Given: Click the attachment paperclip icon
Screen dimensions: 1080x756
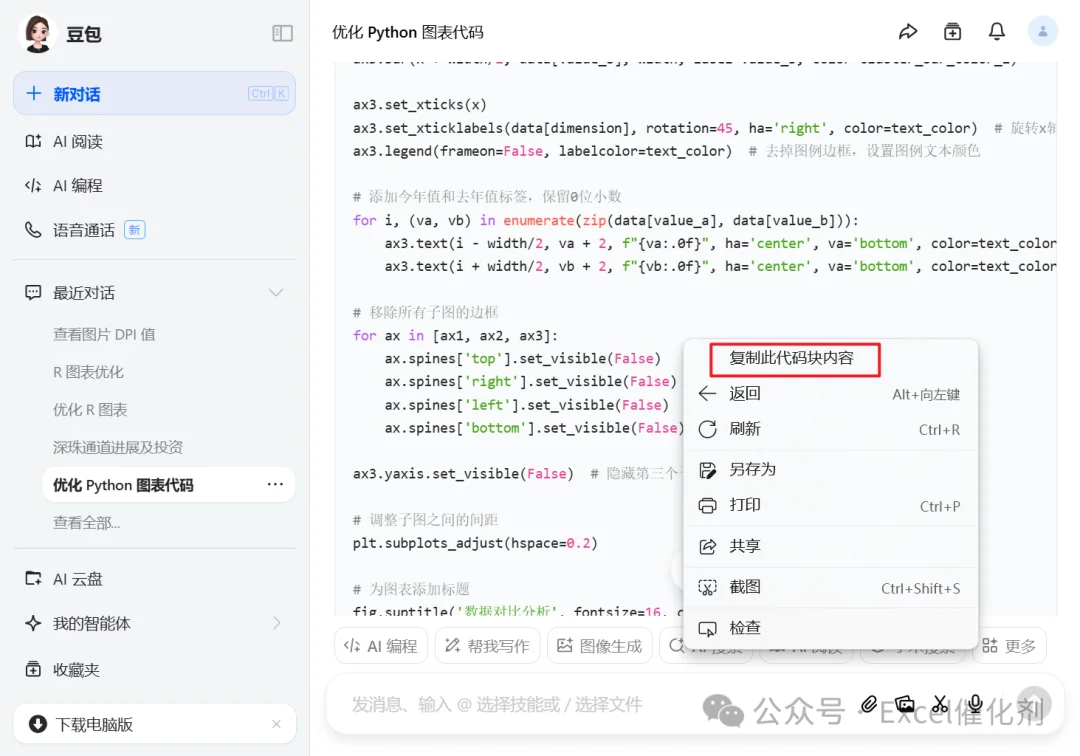Looking at the screenshot, I should coord(869,704).
